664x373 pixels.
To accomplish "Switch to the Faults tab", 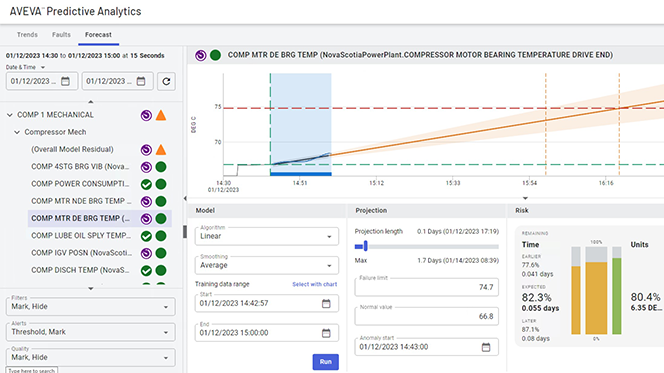I will coord(61,35).
